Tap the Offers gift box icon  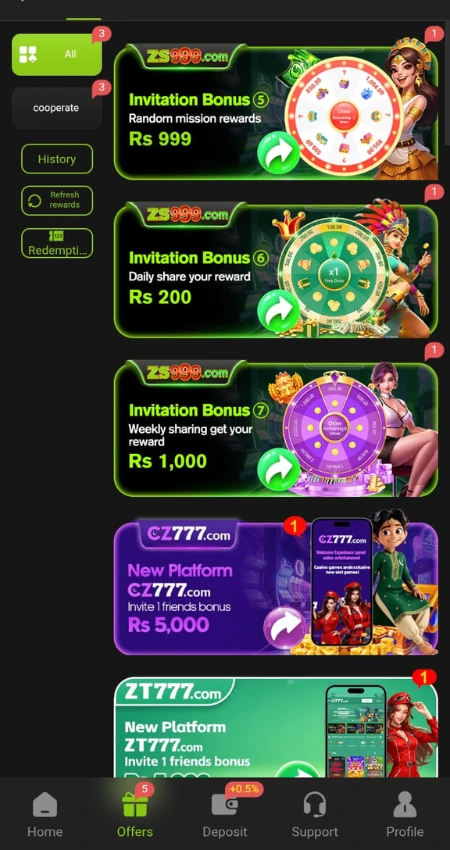tap(134, 804)
